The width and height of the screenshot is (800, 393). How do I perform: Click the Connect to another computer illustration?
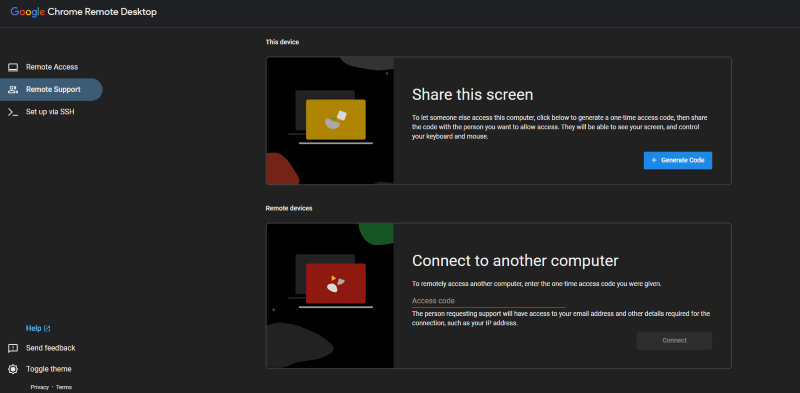330,296
